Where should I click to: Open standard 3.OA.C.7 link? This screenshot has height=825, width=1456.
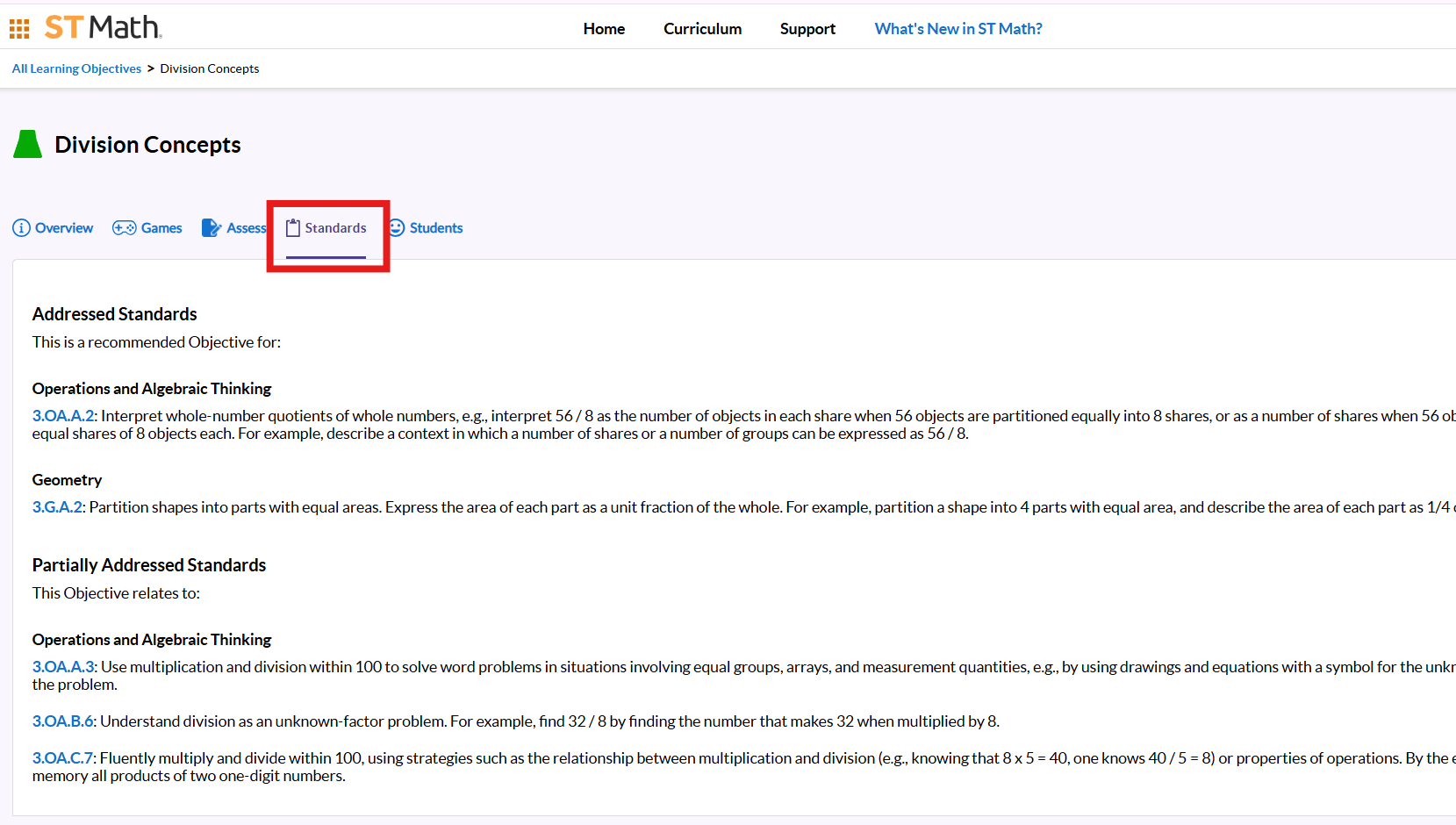point(62,758)
